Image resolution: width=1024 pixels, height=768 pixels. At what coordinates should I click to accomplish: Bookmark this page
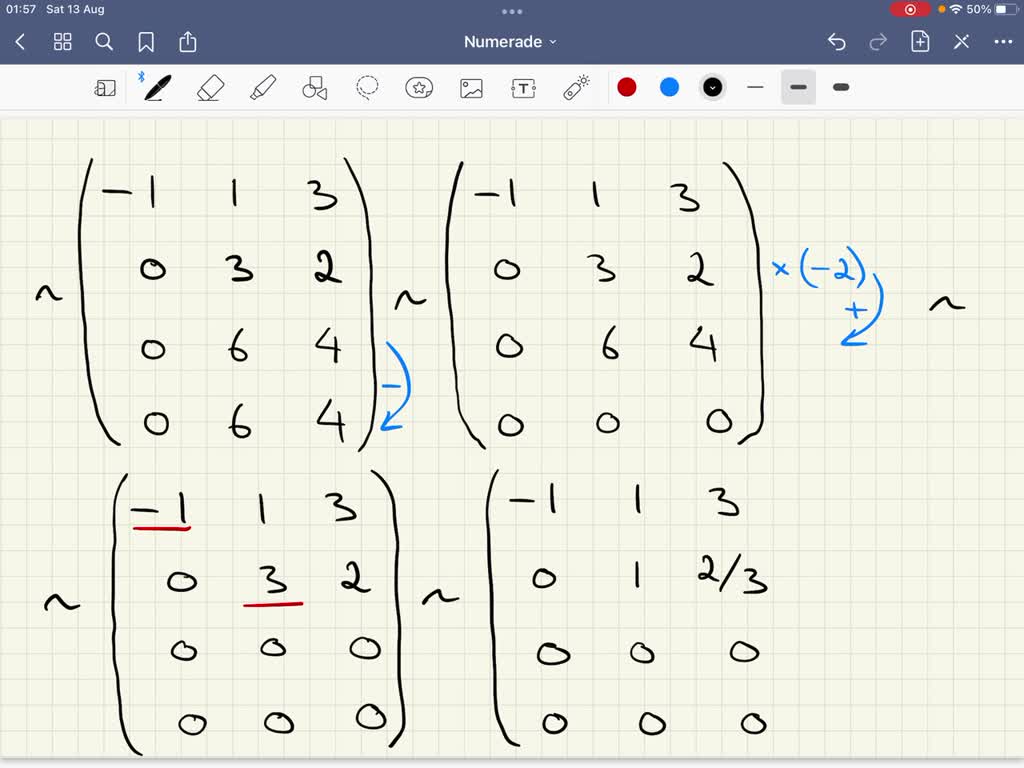[x=146, y=42]
